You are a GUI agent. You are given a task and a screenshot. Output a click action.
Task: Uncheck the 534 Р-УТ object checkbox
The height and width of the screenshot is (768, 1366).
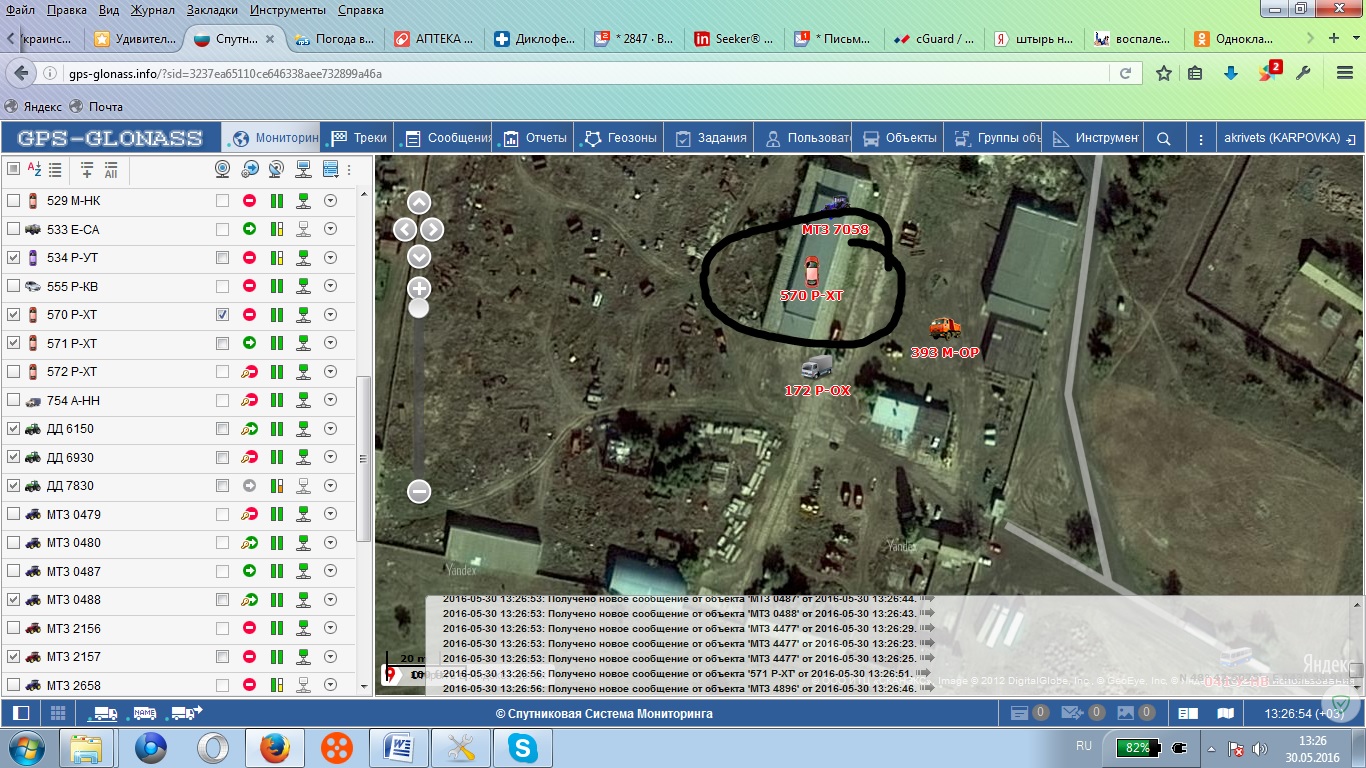(x=14, y=258)
